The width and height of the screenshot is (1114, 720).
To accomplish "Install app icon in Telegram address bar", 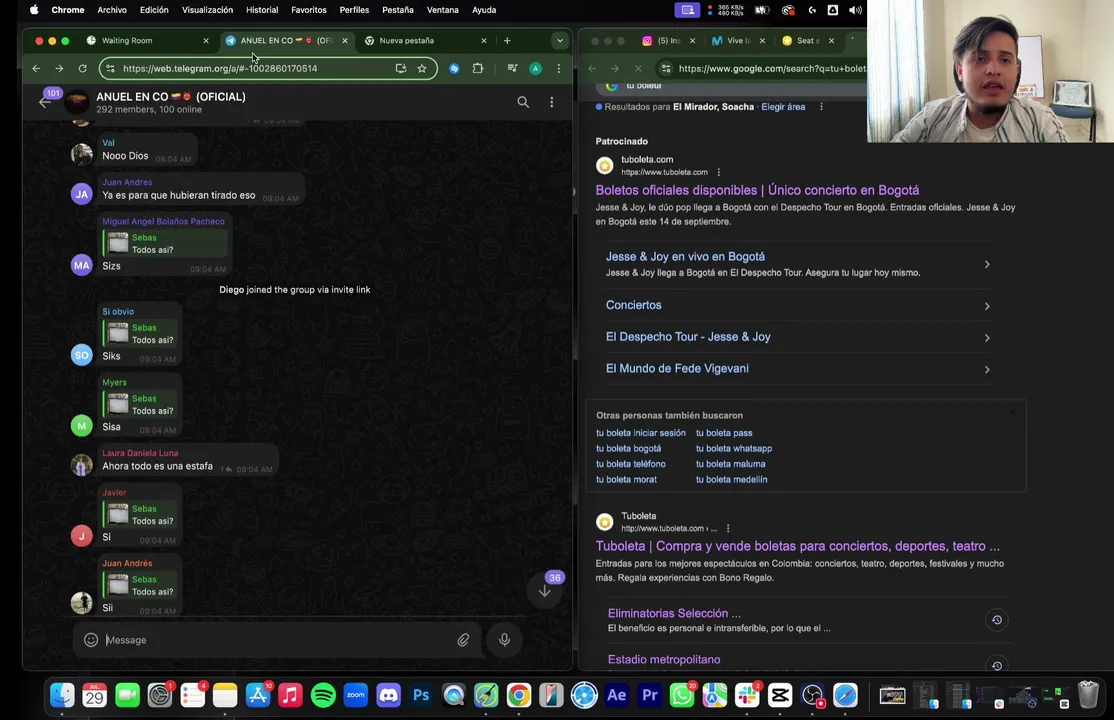I will 401,68.
